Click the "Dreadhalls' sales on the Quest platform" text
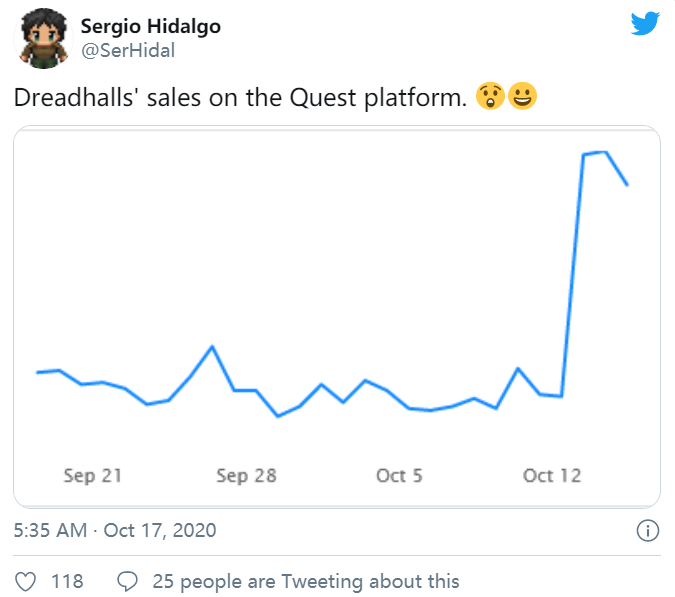This screenshot has width=675, height=597. click(240, 98)
